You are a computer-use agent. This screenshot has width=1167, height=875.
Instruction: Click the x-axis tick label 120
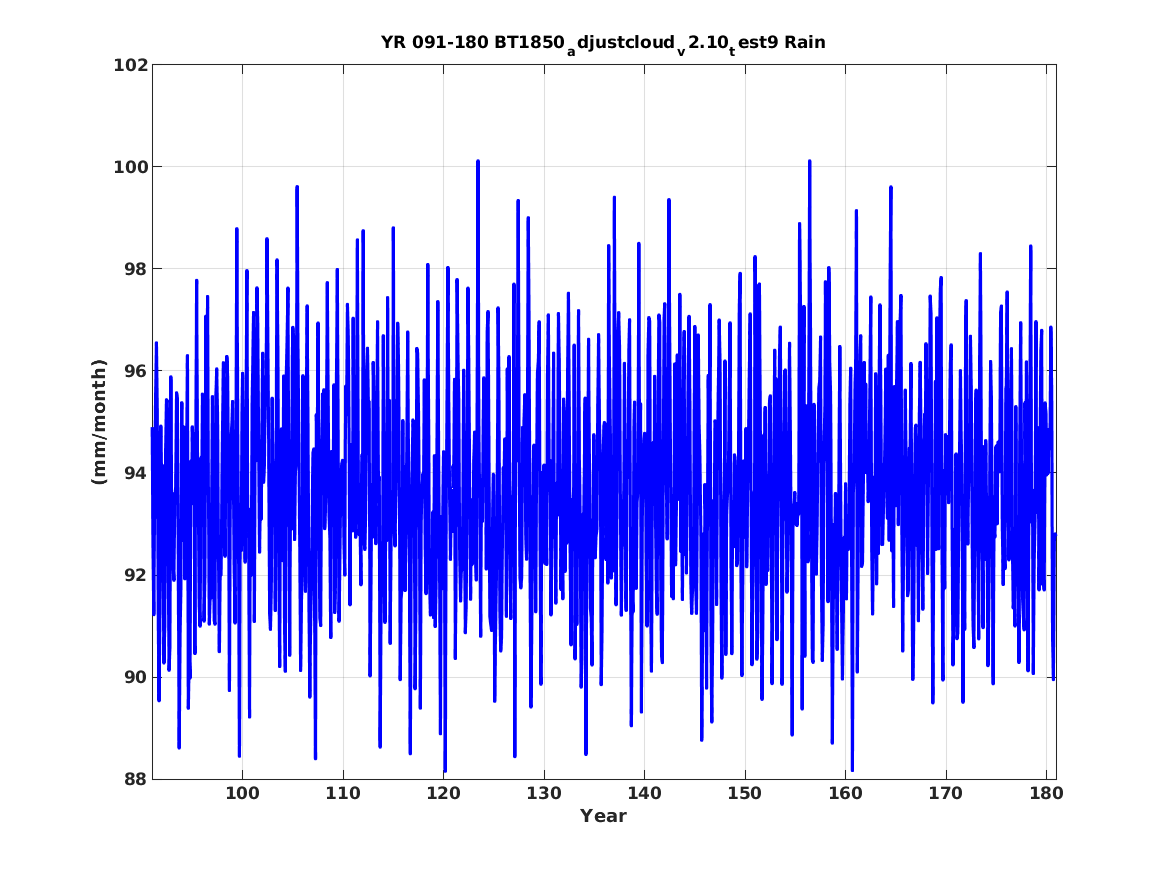coord(444,794)
